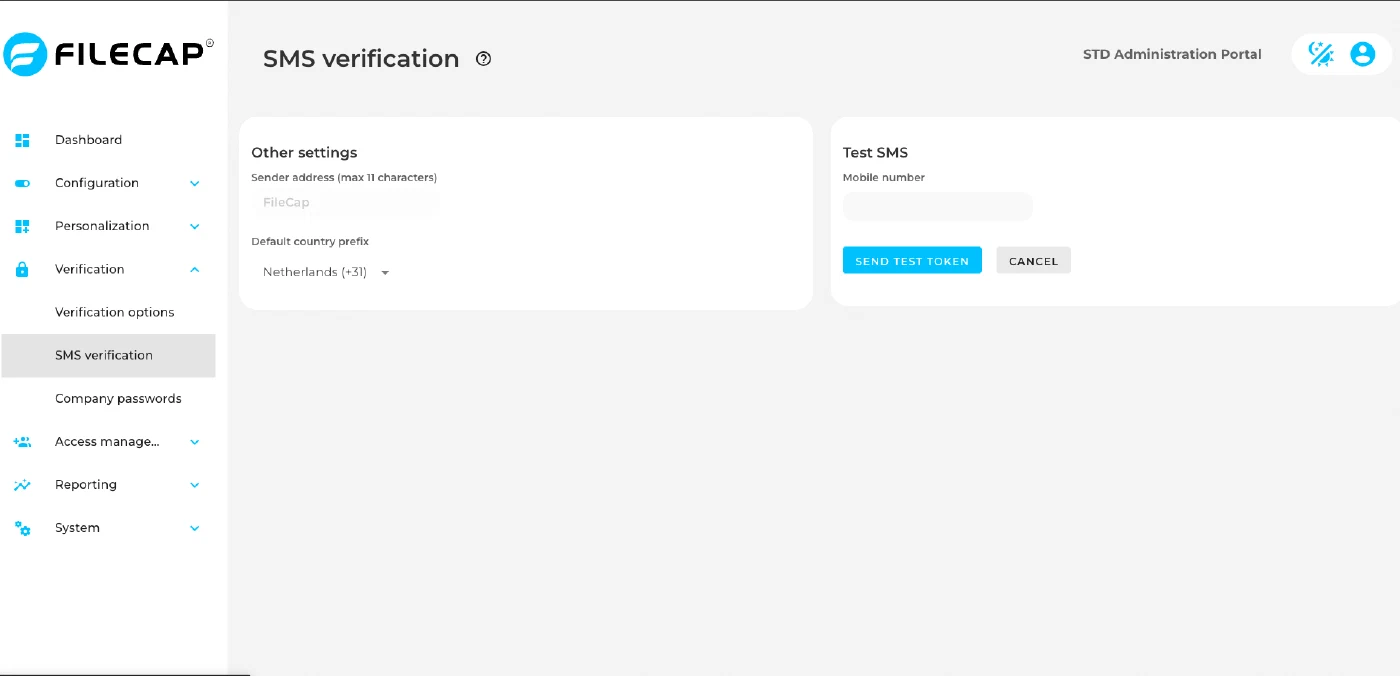Focus the Mobile number input field

(937, 206)
